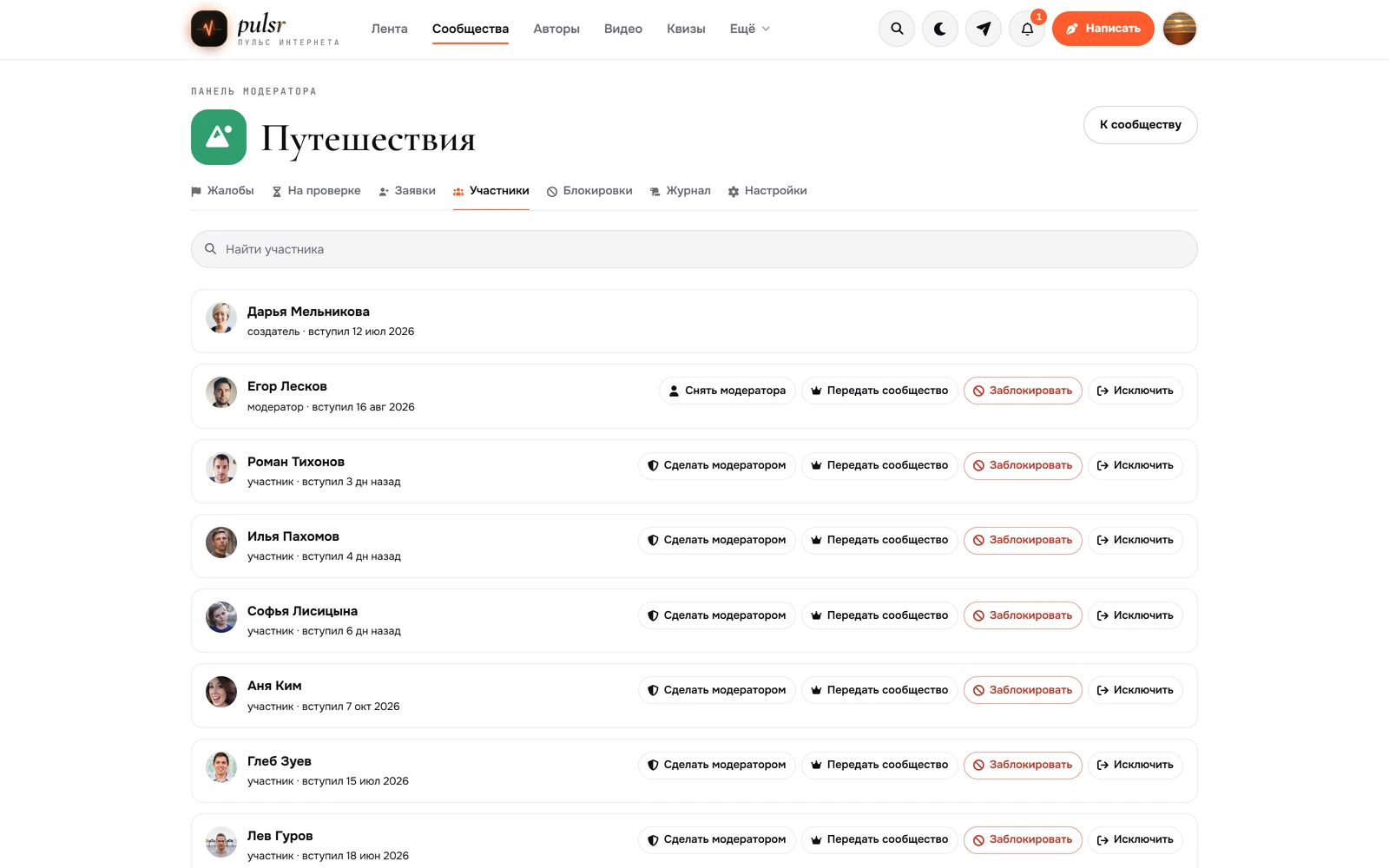Viewport: 1389px width, 868px height.
Task: Make Илья Пахомов a moderator
Action: point(717,540)
